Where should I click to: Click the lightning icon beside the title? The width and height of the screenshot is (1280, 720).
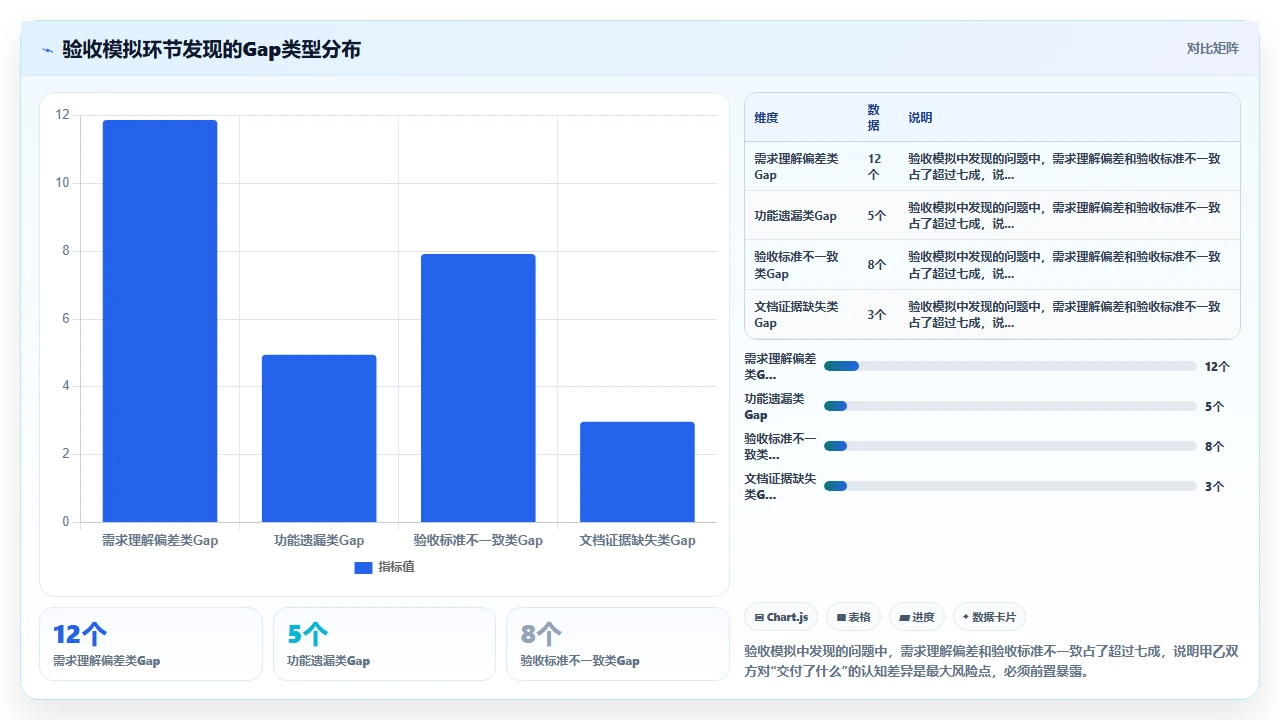48,49
